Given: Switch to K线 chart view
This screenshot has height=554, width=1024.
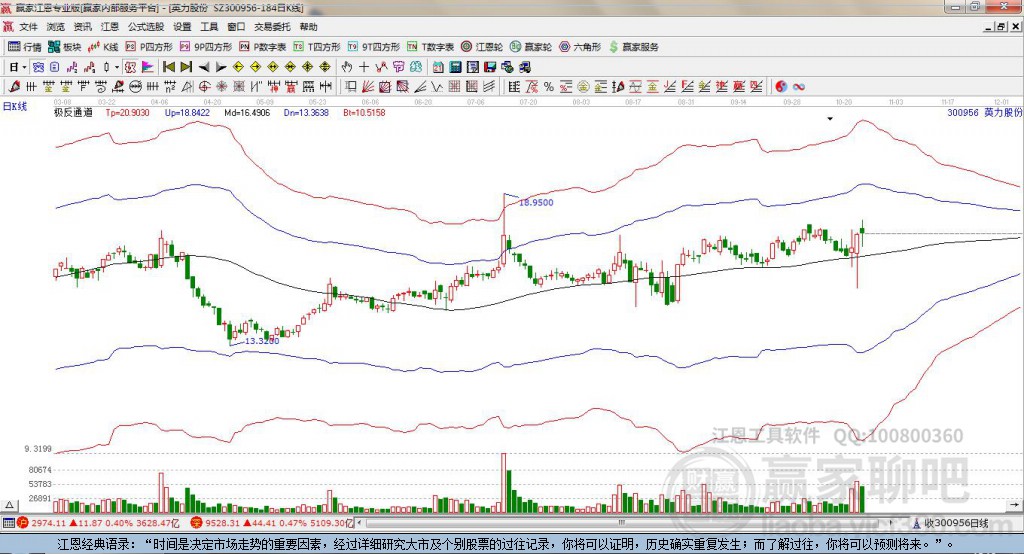Looking at the screenshot, I should (103, 47).
